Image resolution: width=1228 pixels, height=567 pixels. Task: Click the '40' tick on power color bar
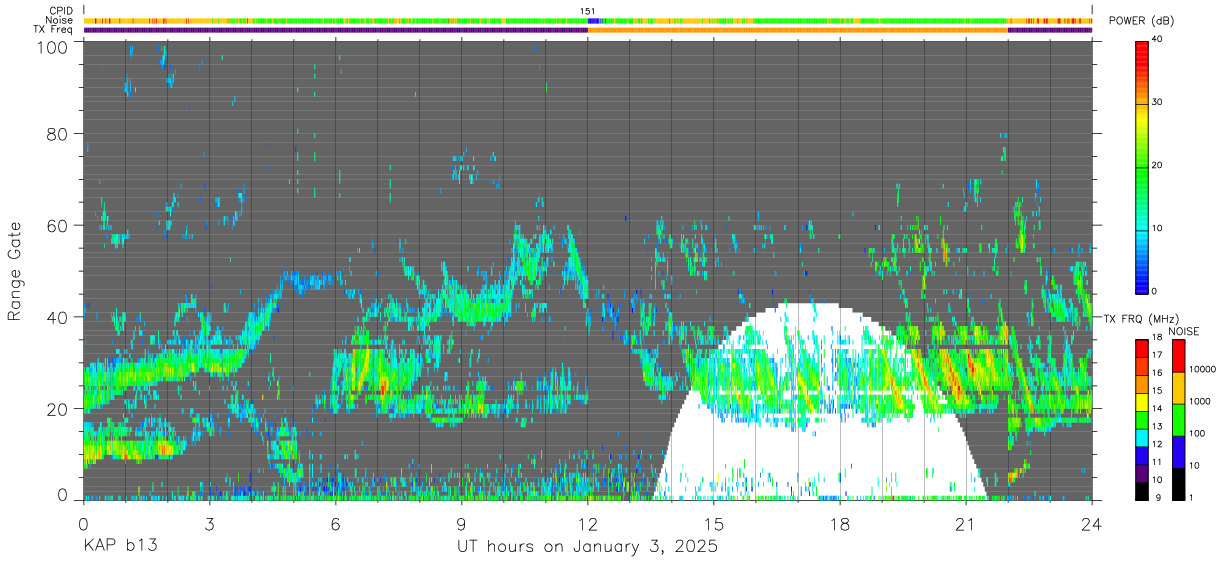(x=1158, y=40)
